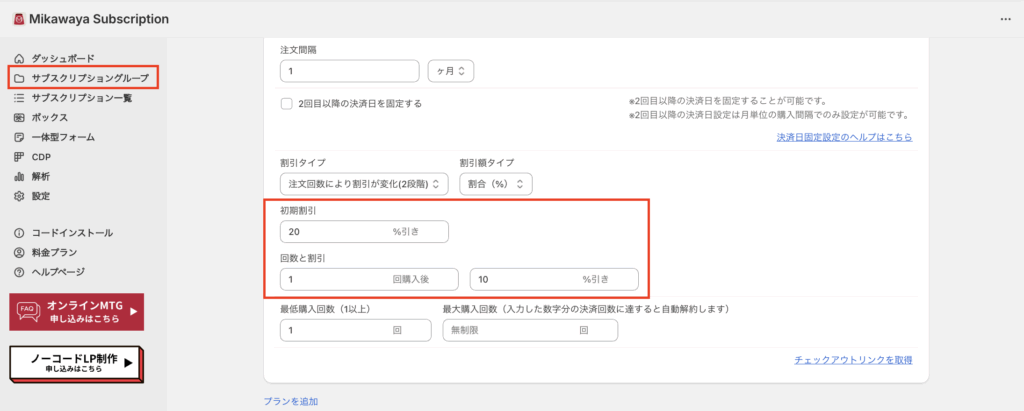Click the CDP grid icon

(20, 157)
